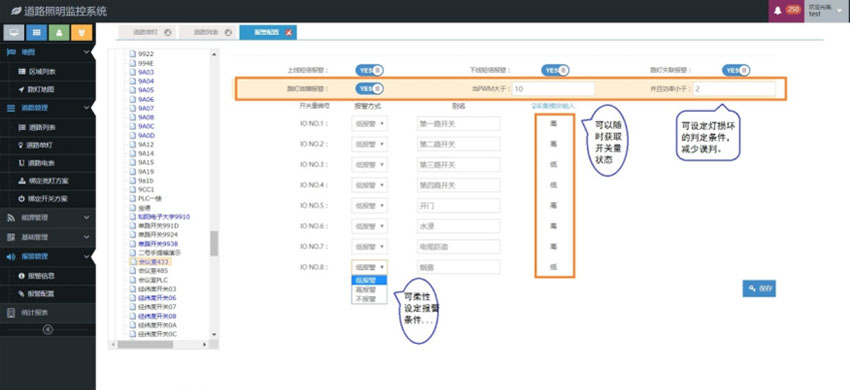
Task: Click the gray monitor icon button
Action: click(x=14, y=33)
